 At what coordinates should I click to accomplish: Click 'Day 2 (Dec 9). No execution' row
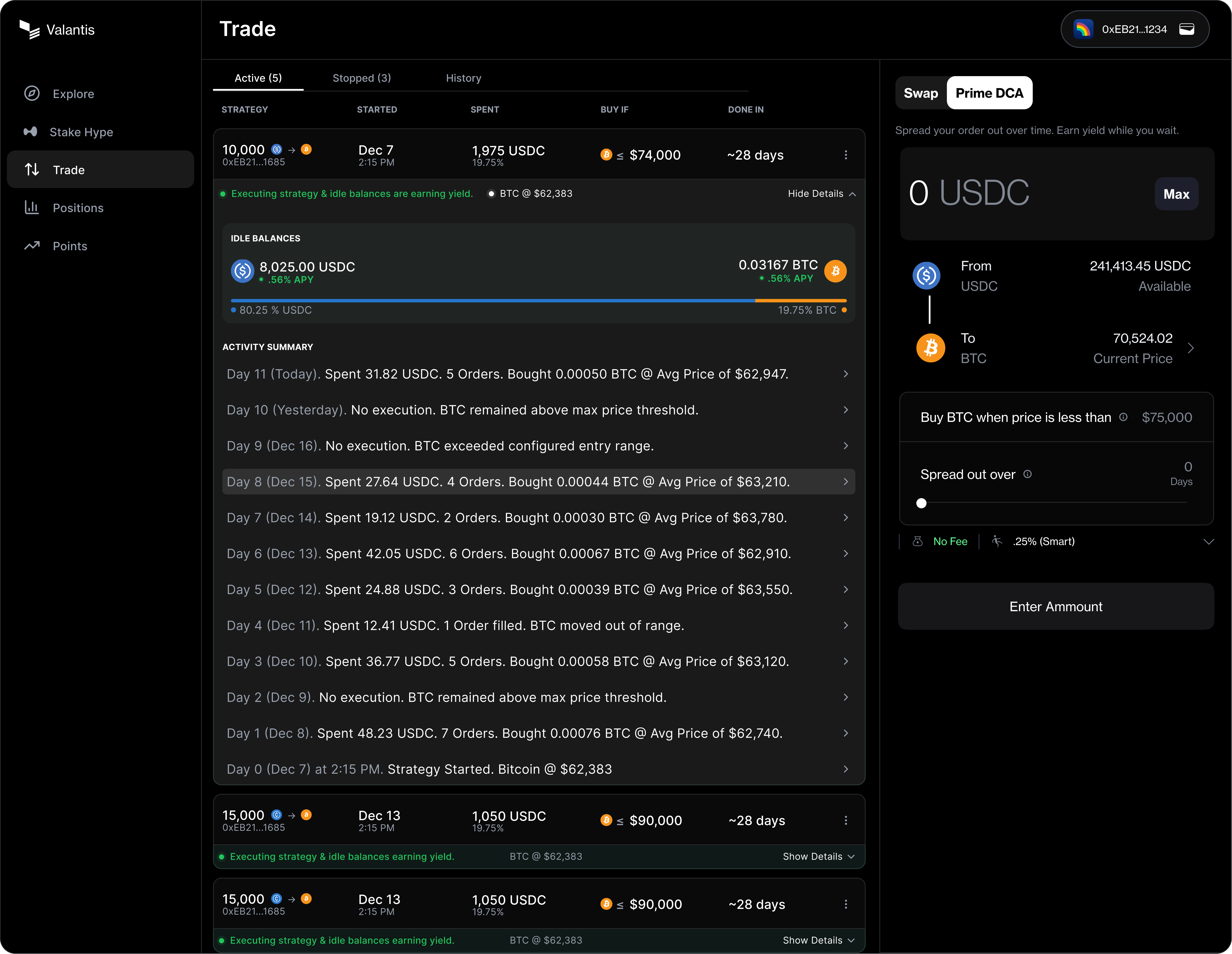[x=539, y=697]
